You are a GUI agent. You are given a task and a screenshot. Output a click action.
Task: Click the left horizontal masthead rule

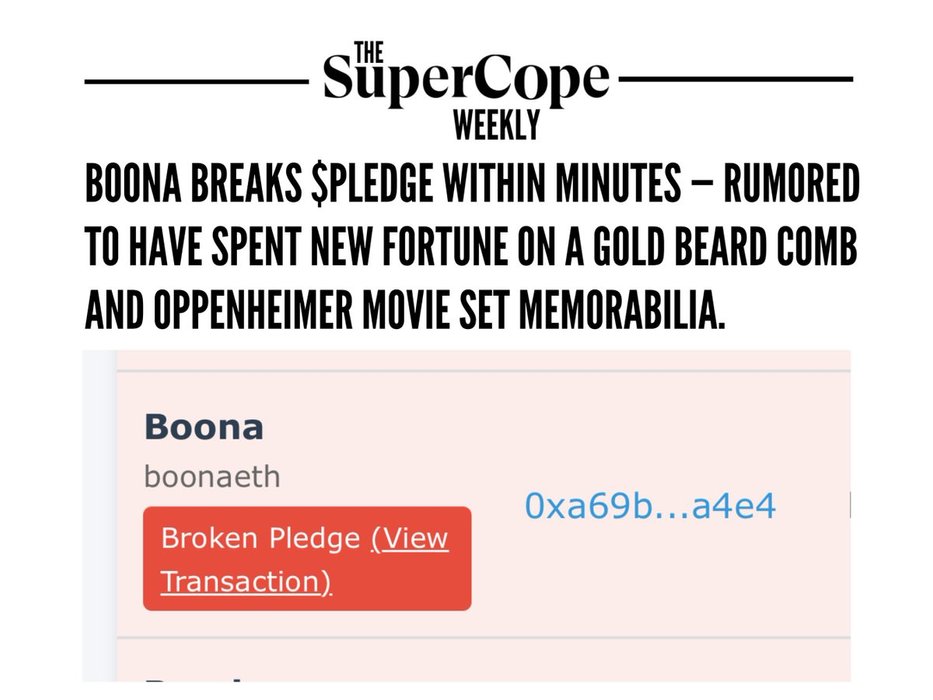(197, 81)
